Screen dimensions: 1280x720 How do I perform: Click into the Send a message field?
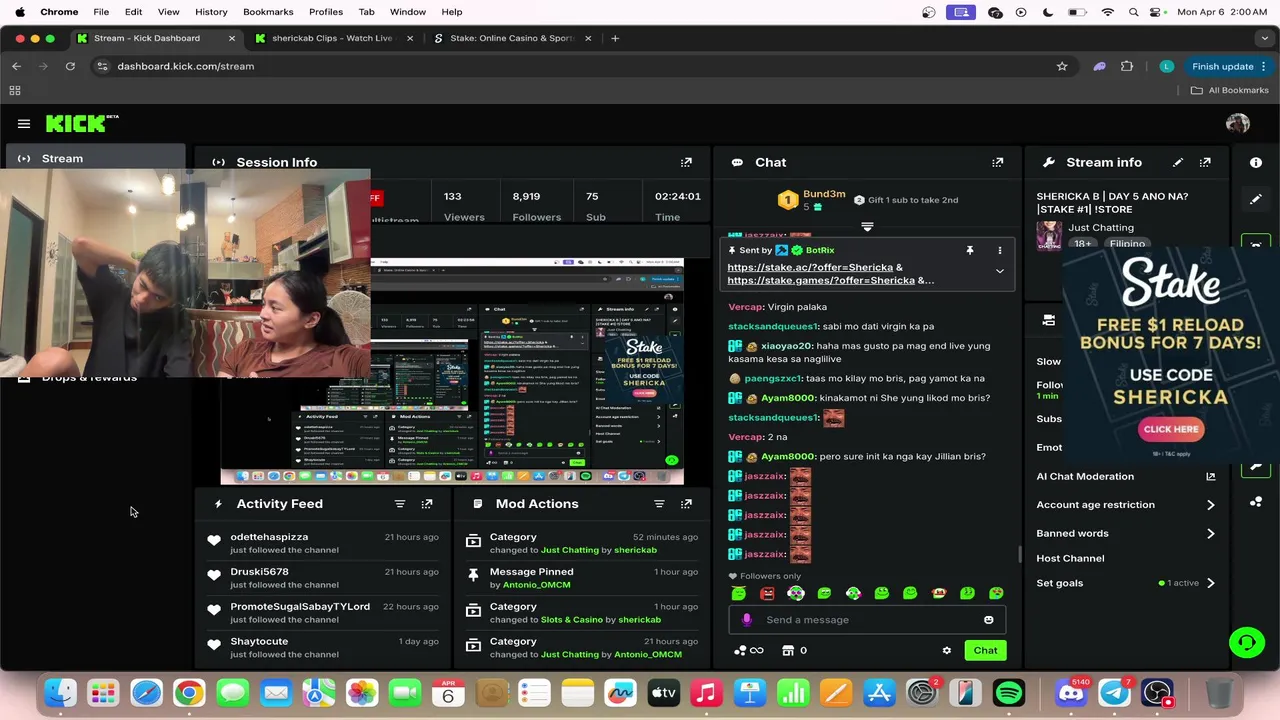(x=865, y=620)
